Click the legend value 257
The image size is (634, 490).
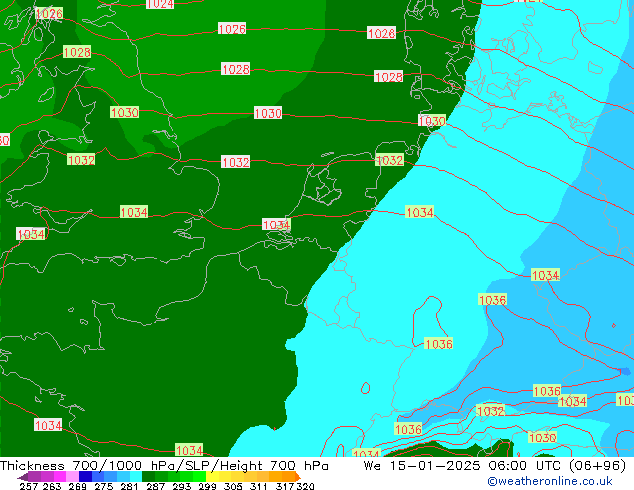[28, 486]
